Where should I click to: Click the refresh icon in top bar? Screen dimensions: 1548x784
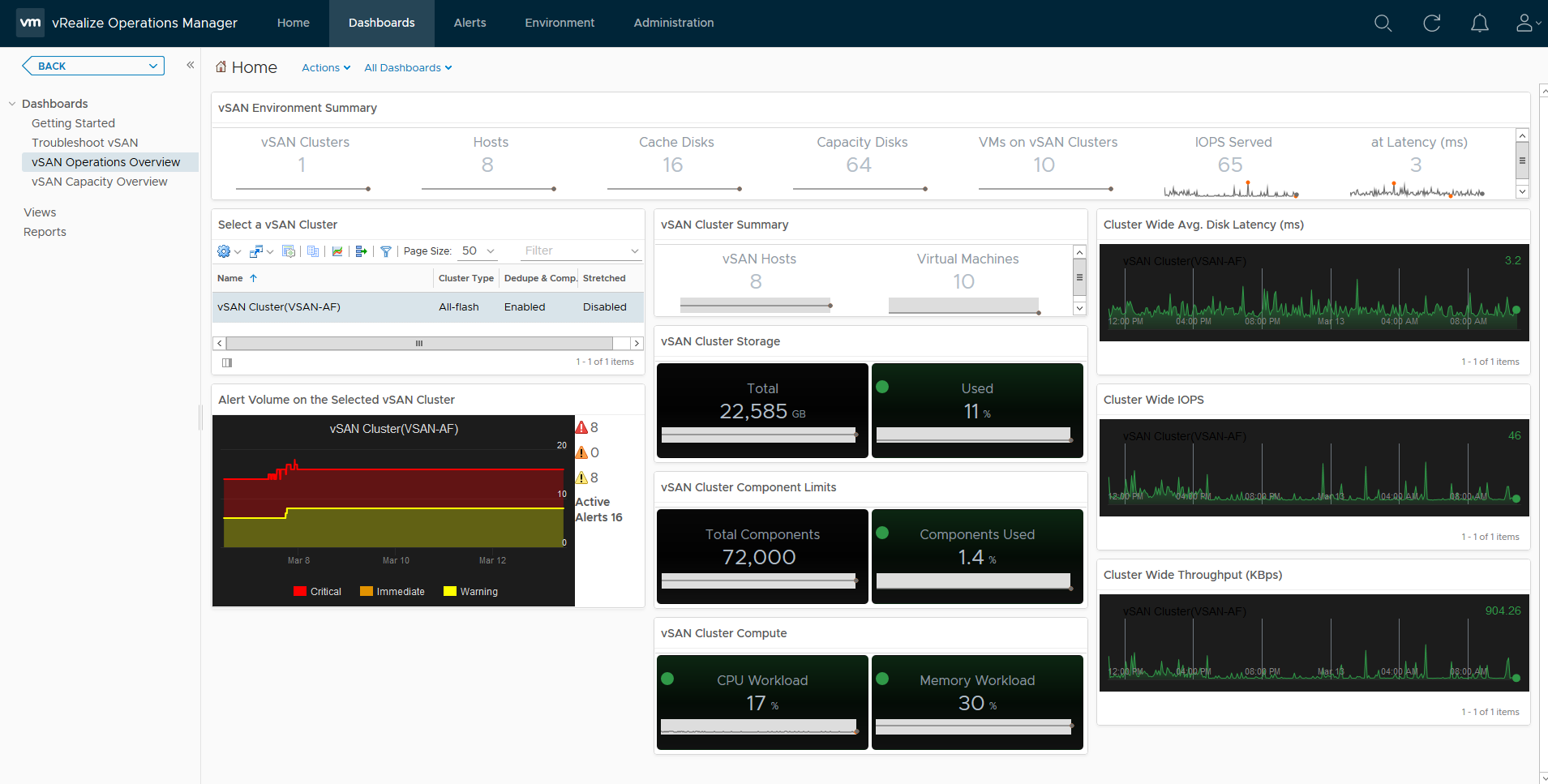[1432, 24]
